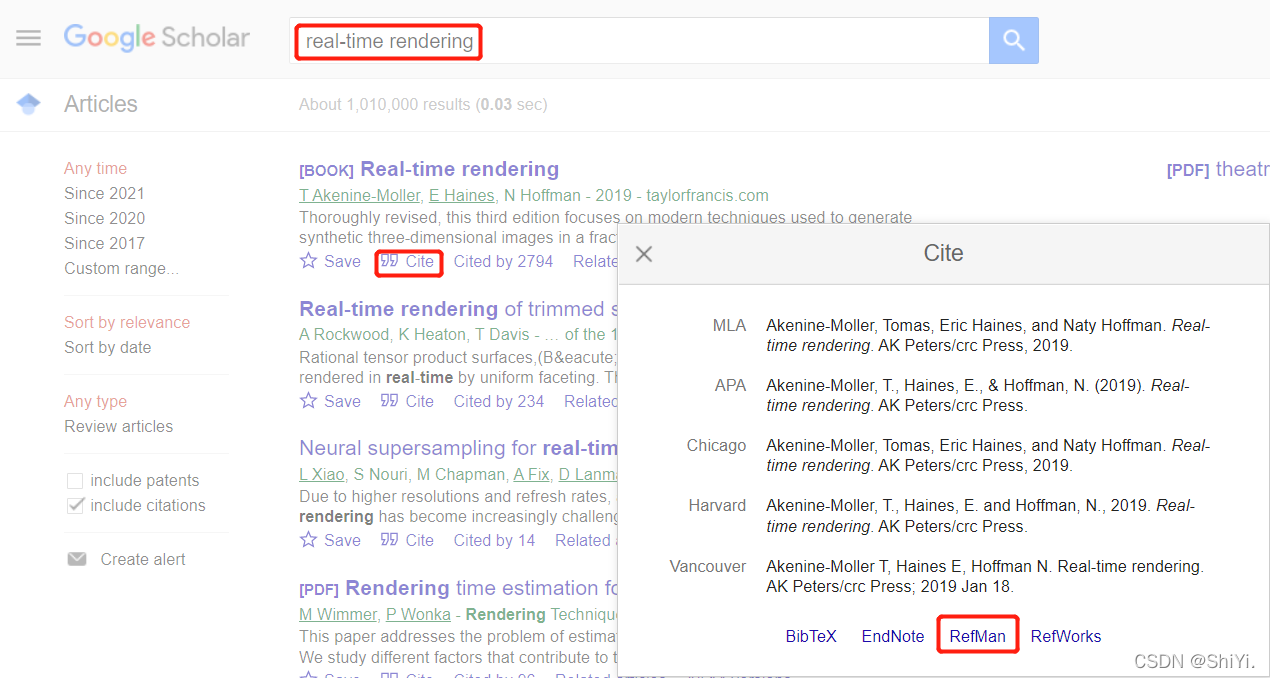Open author A Fix profile
This screenshot has height=678, width=1270.
531,474
